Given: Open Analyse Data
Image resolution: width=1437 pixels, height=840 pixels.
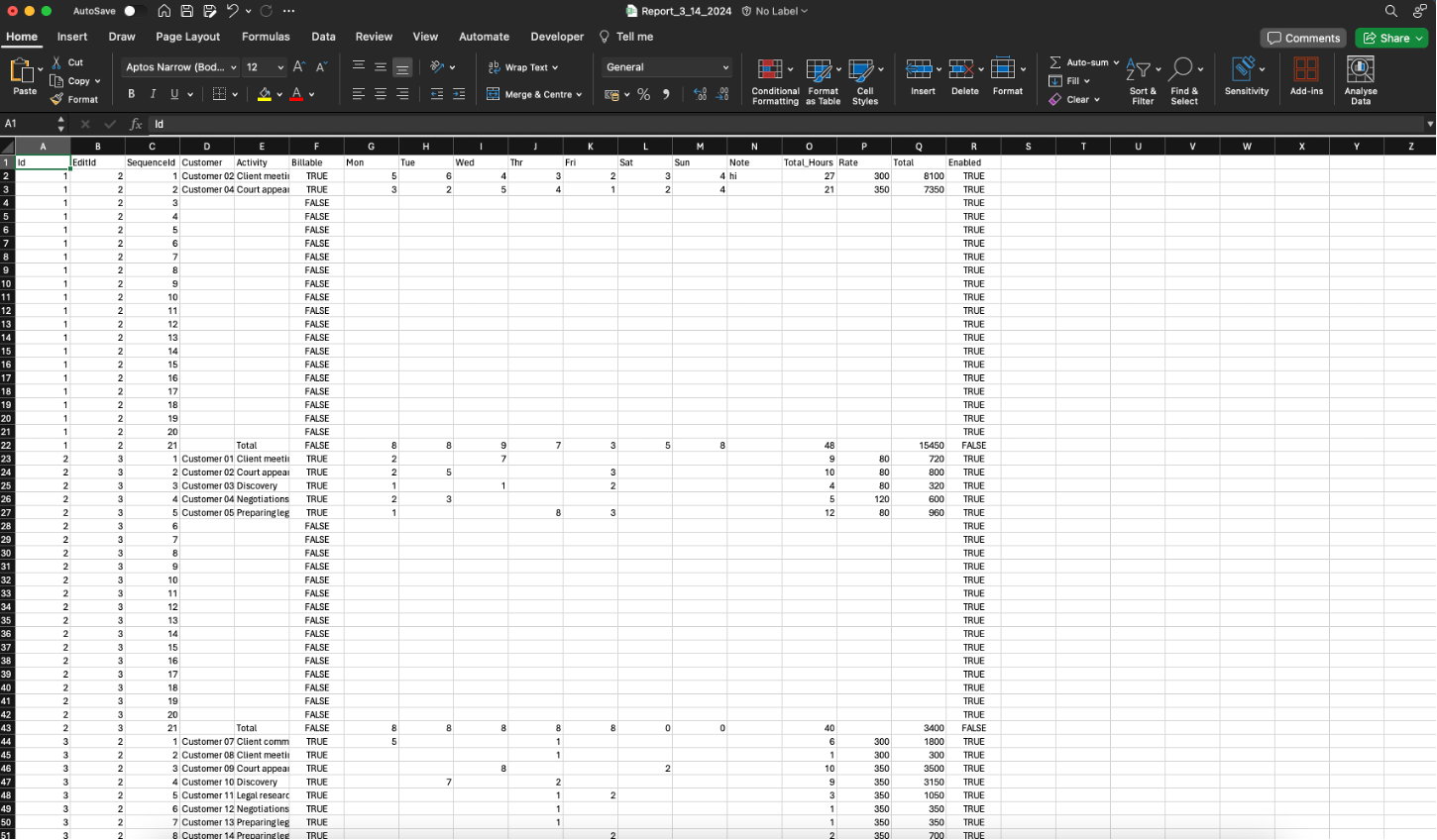Looking at the screenshot, I should tap(1361, 81).
